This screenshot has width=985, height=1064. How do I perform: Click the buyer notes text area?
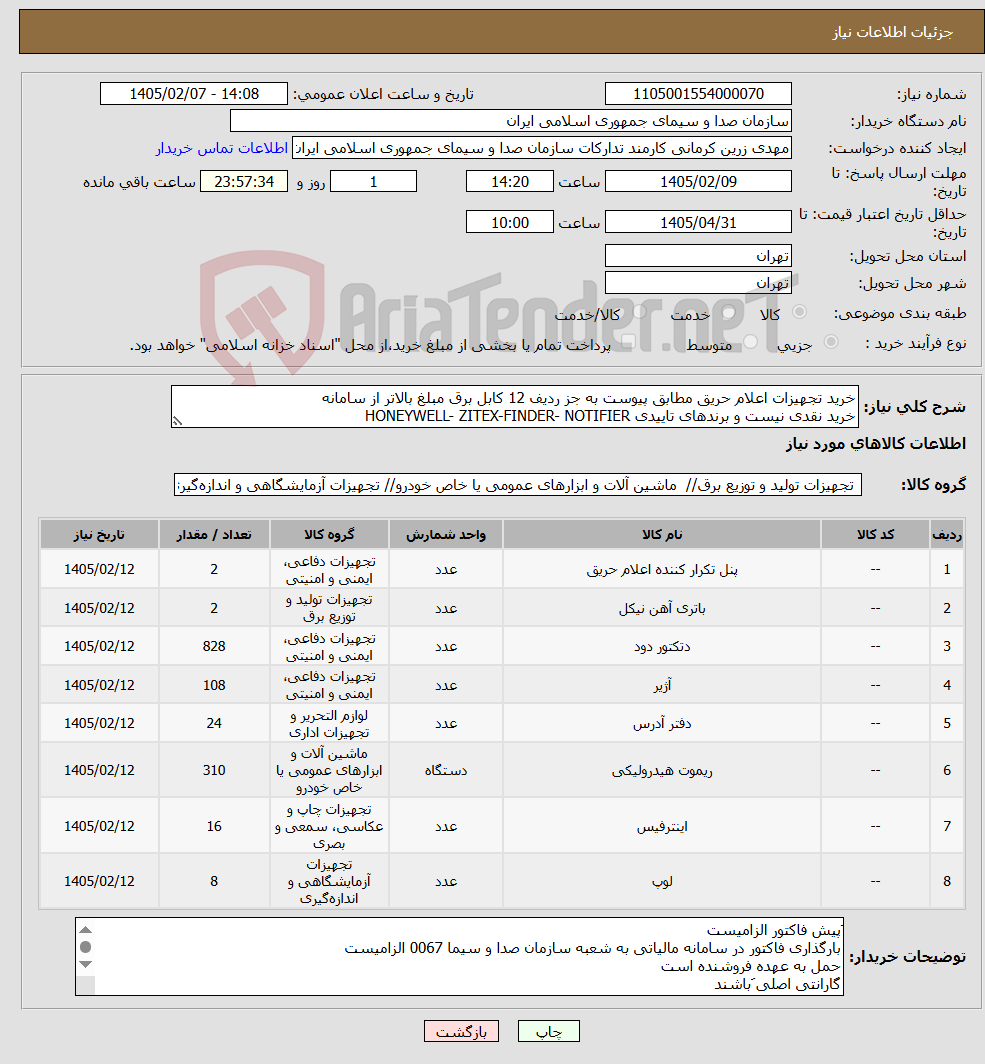tap(459, 957)
